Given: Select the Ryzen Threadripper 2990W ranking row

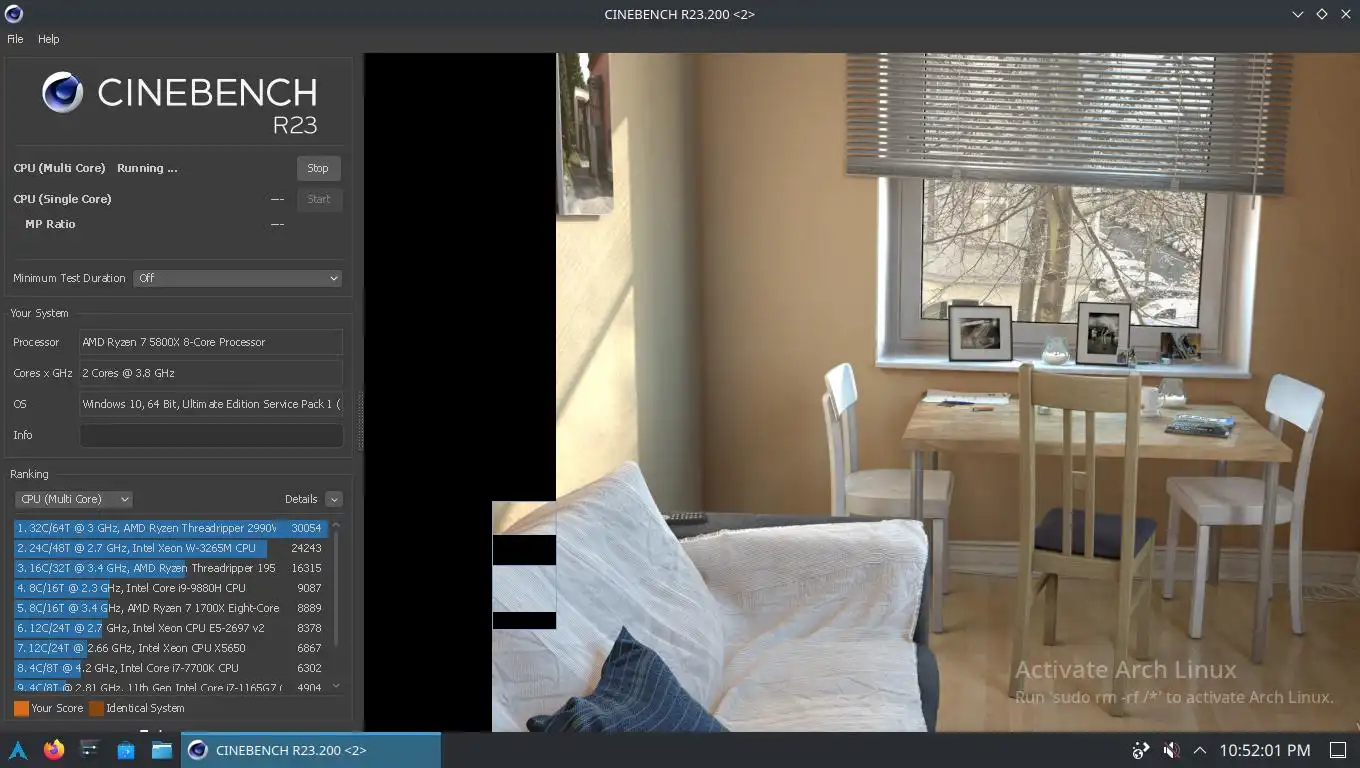Looking at the screenshot, I should coord(170,528).
